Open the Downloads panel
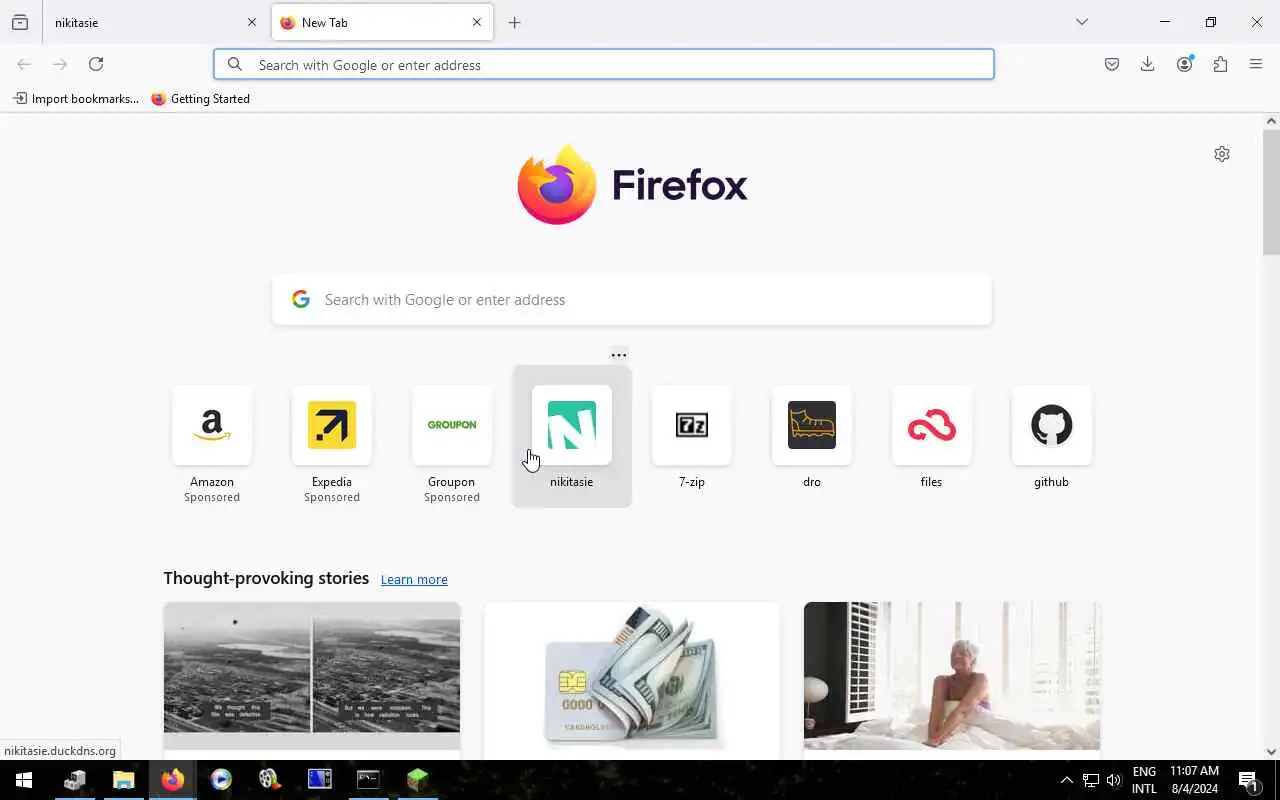 [x=1148, y=64]
